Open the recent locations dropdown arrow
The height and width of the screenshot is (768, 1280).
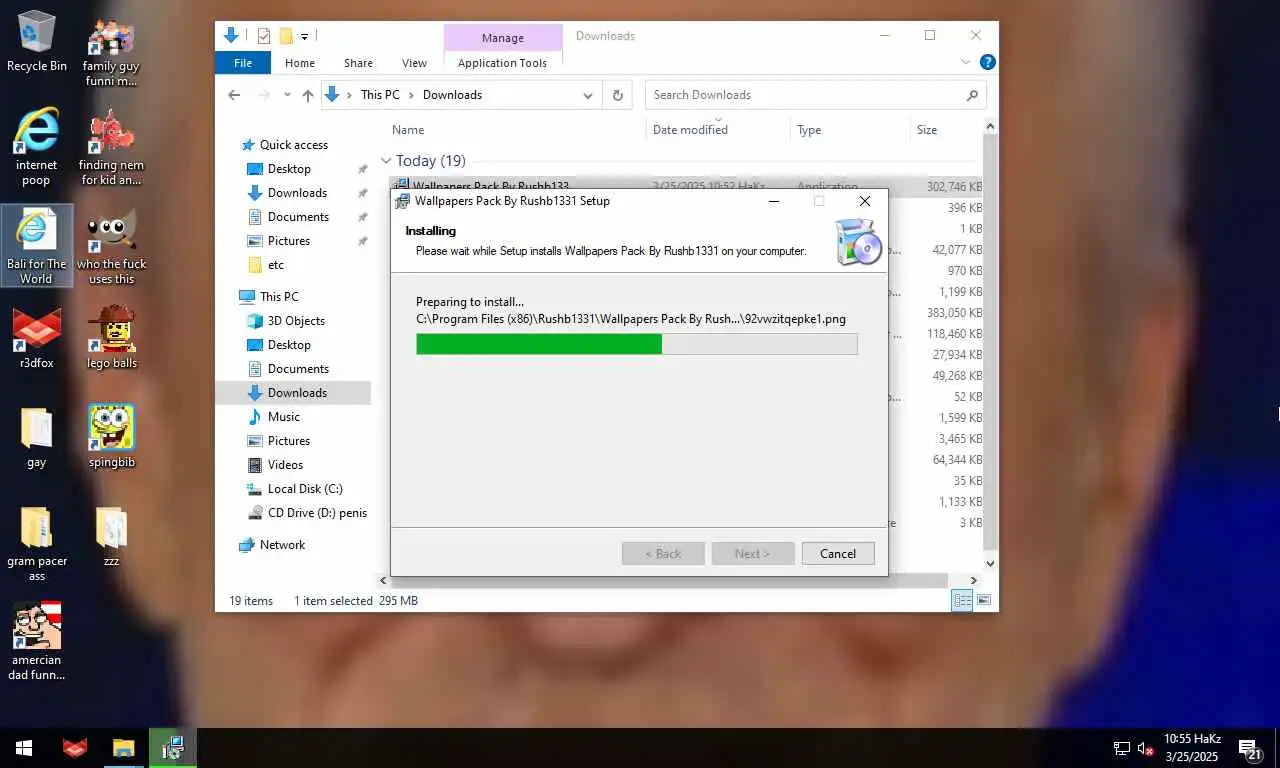(x=287, y=95)
